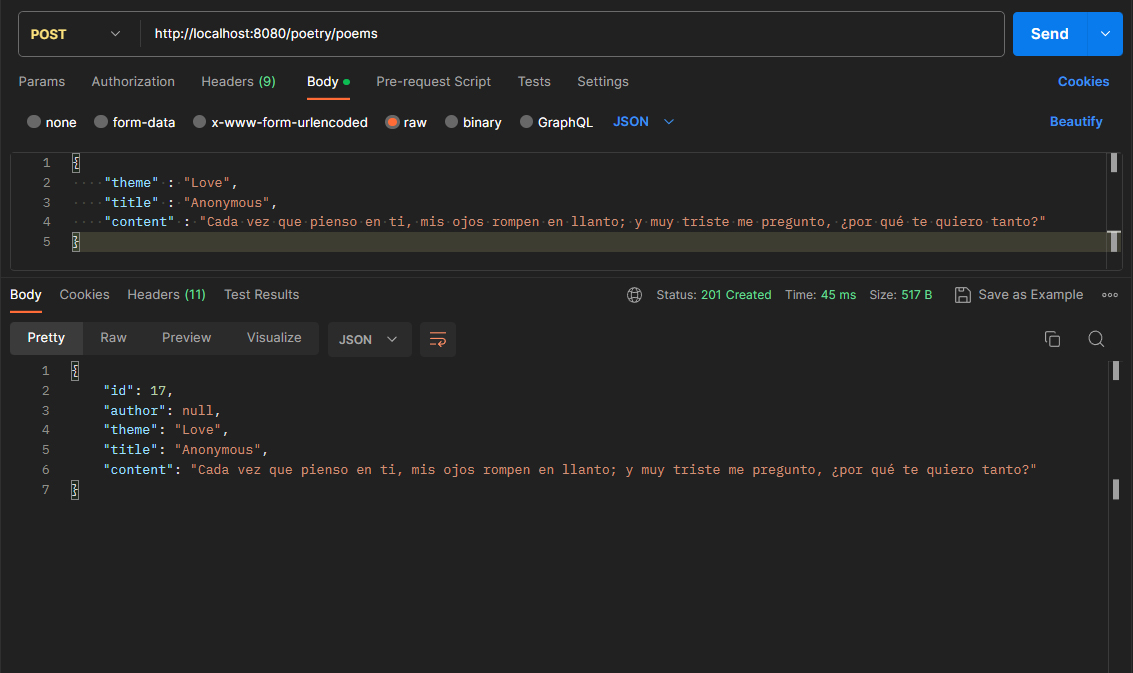The image size is (1133, 673).
Task: Select the response Headers (11) tab
Action: [x=166, y=295]
